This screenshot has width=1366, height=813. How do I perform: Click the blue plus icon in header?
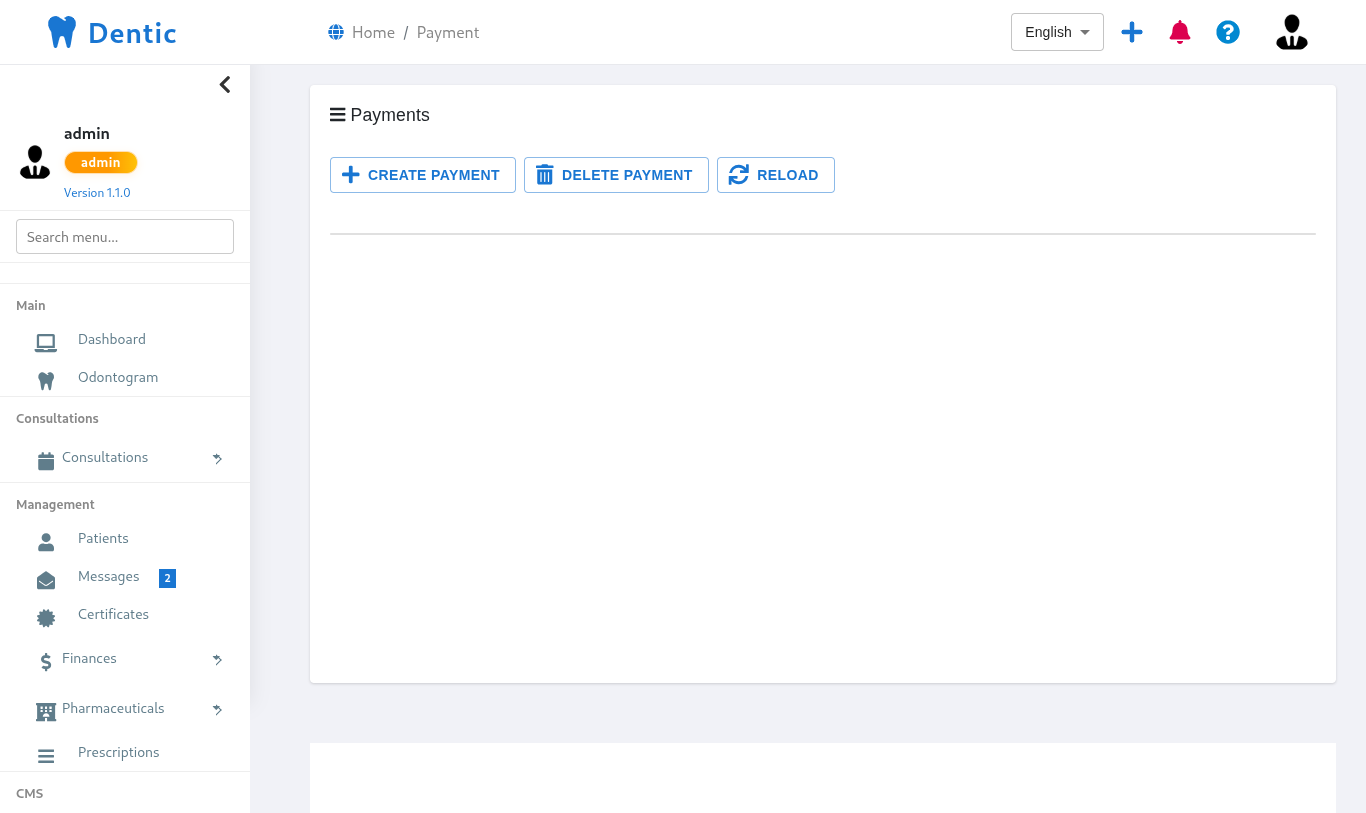tap(1132, 32)
